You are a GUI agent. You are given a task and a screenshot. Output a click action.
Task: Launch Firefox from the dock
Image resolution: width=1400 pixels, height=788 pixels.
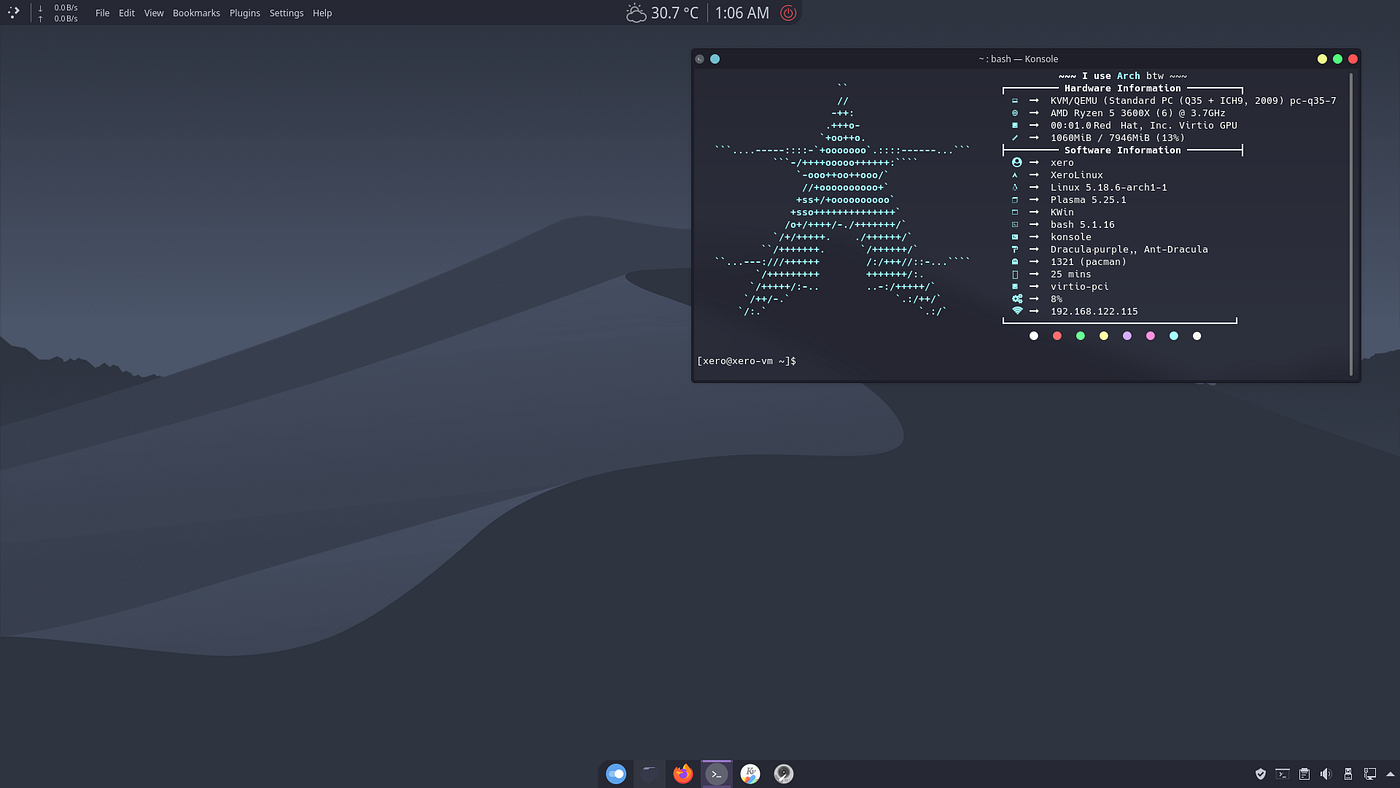click(x=683, y=773)
